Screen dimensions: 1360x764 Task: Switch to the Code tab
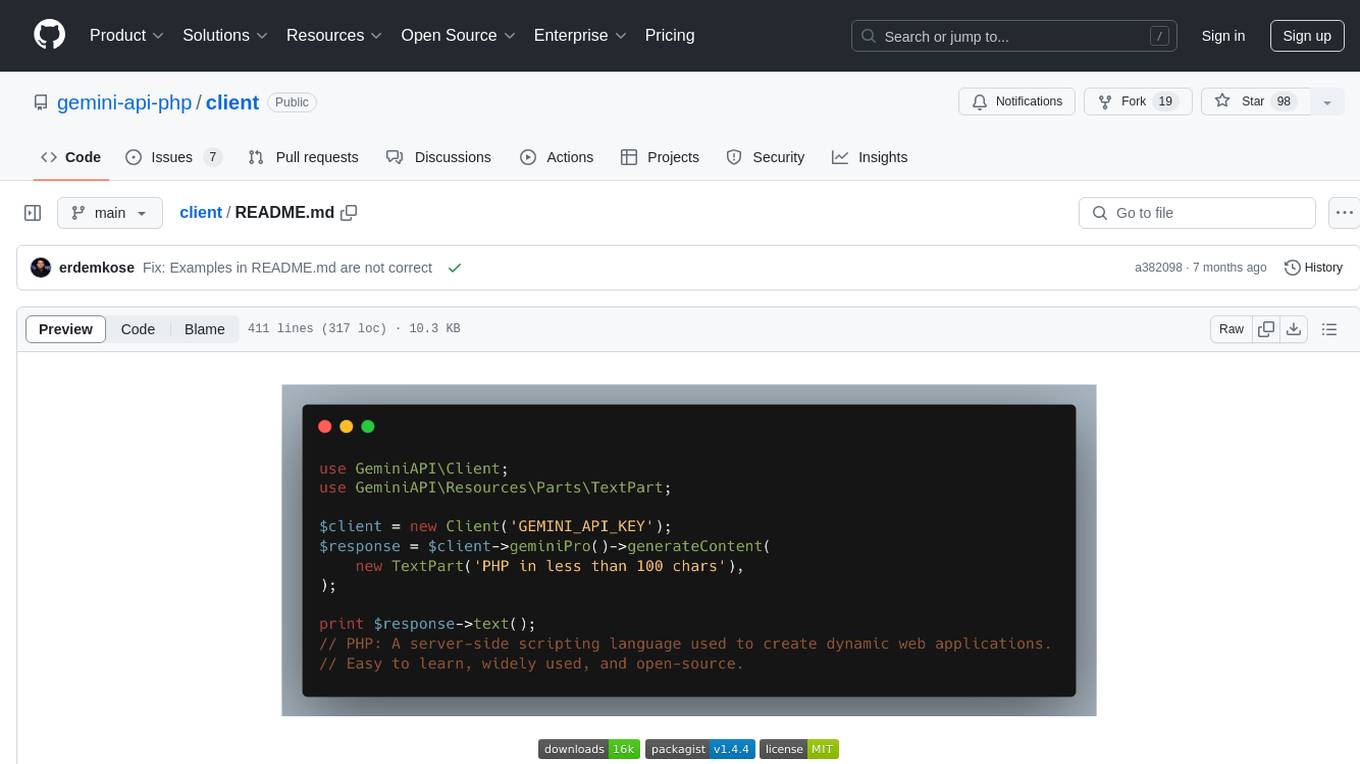coord(71,157)
